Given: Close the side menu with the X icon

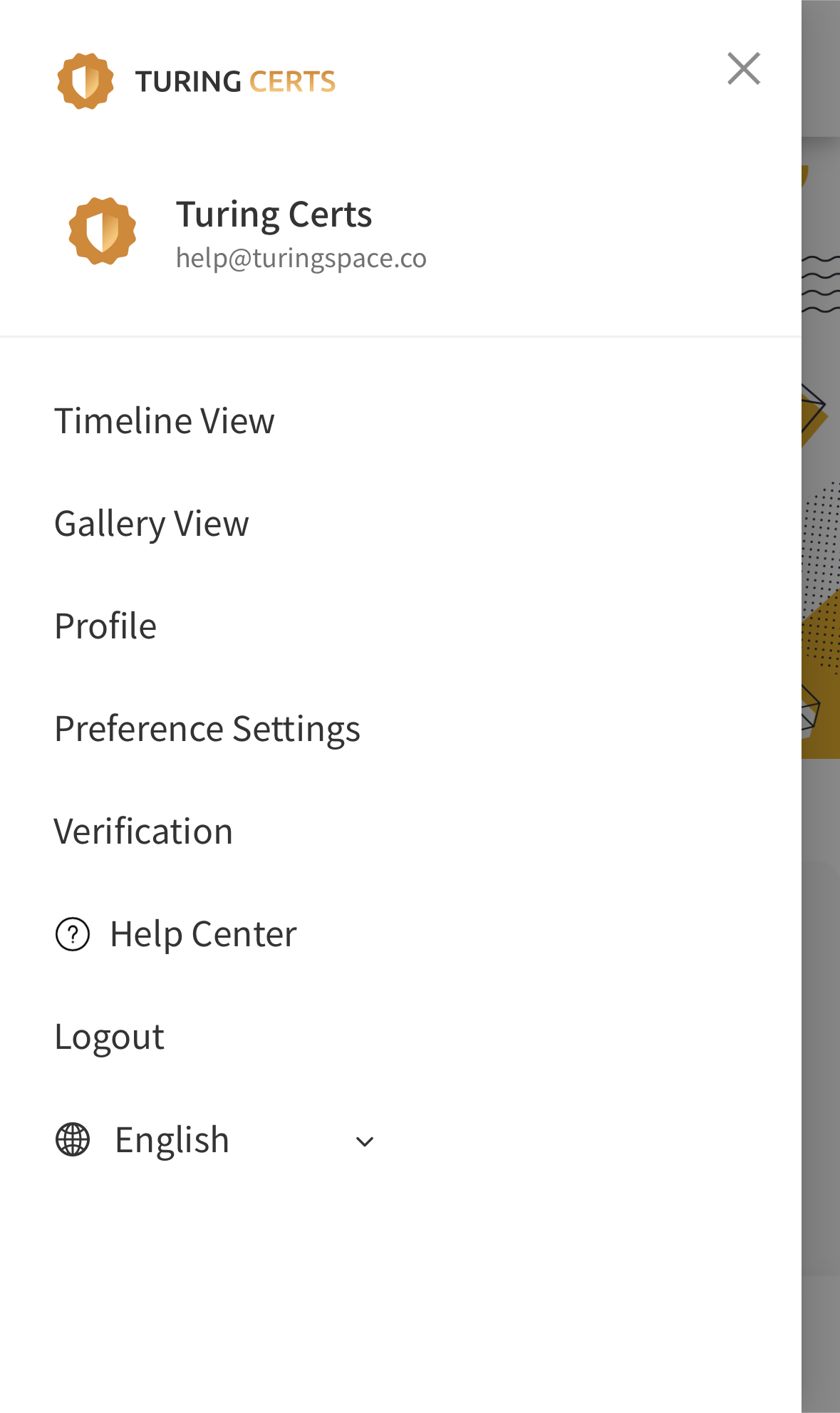Looking at the screenshot, I should tap(744, 68).
